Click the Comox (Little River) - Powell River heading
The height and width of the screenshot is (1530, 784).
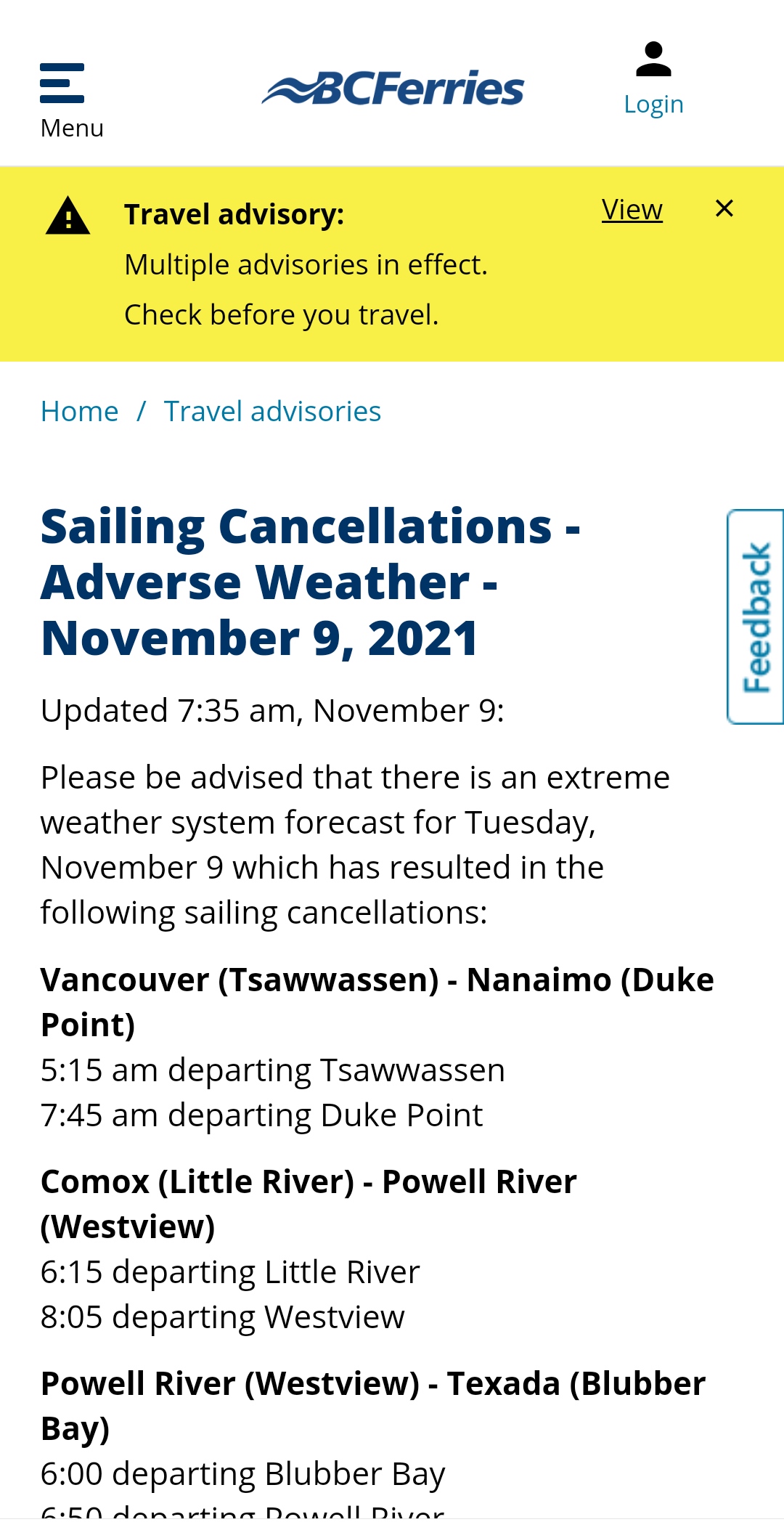coord(309,1204)
